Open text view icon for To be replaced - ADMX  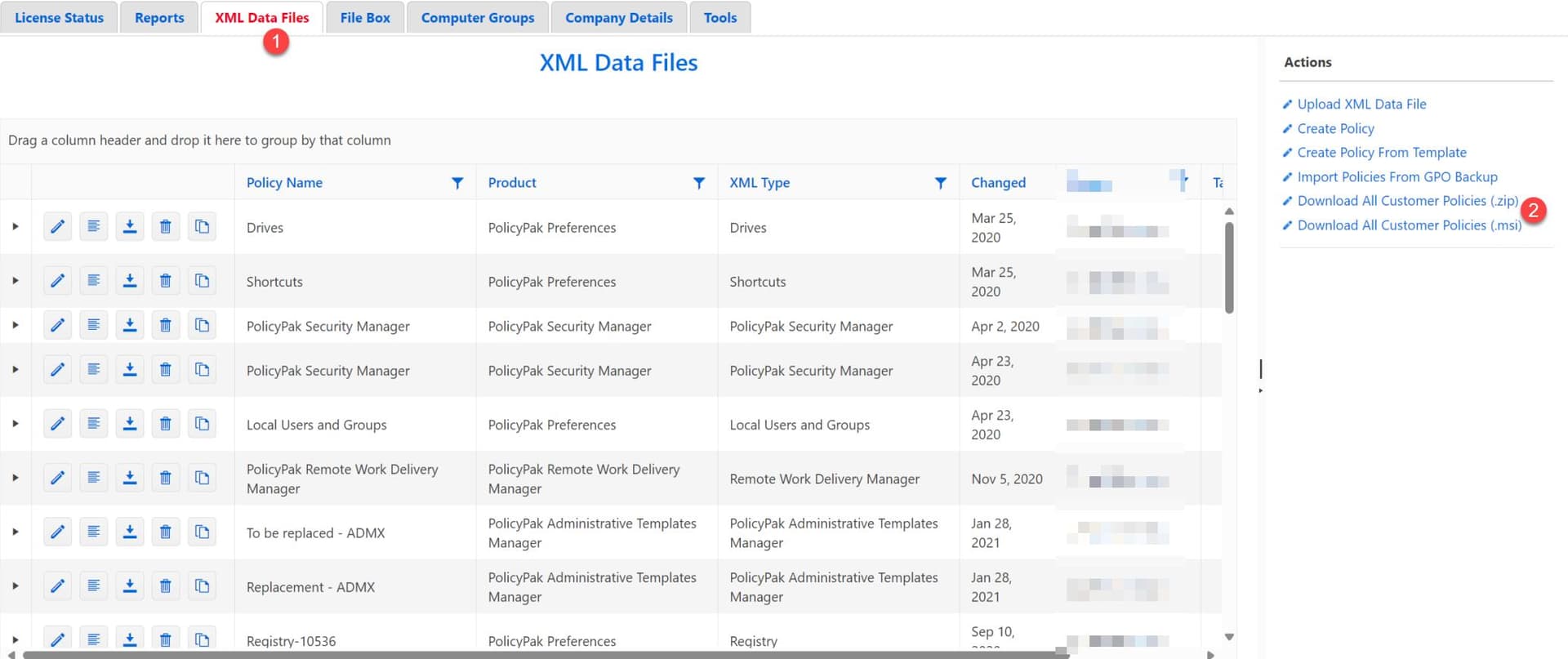[x=94, y=532]
